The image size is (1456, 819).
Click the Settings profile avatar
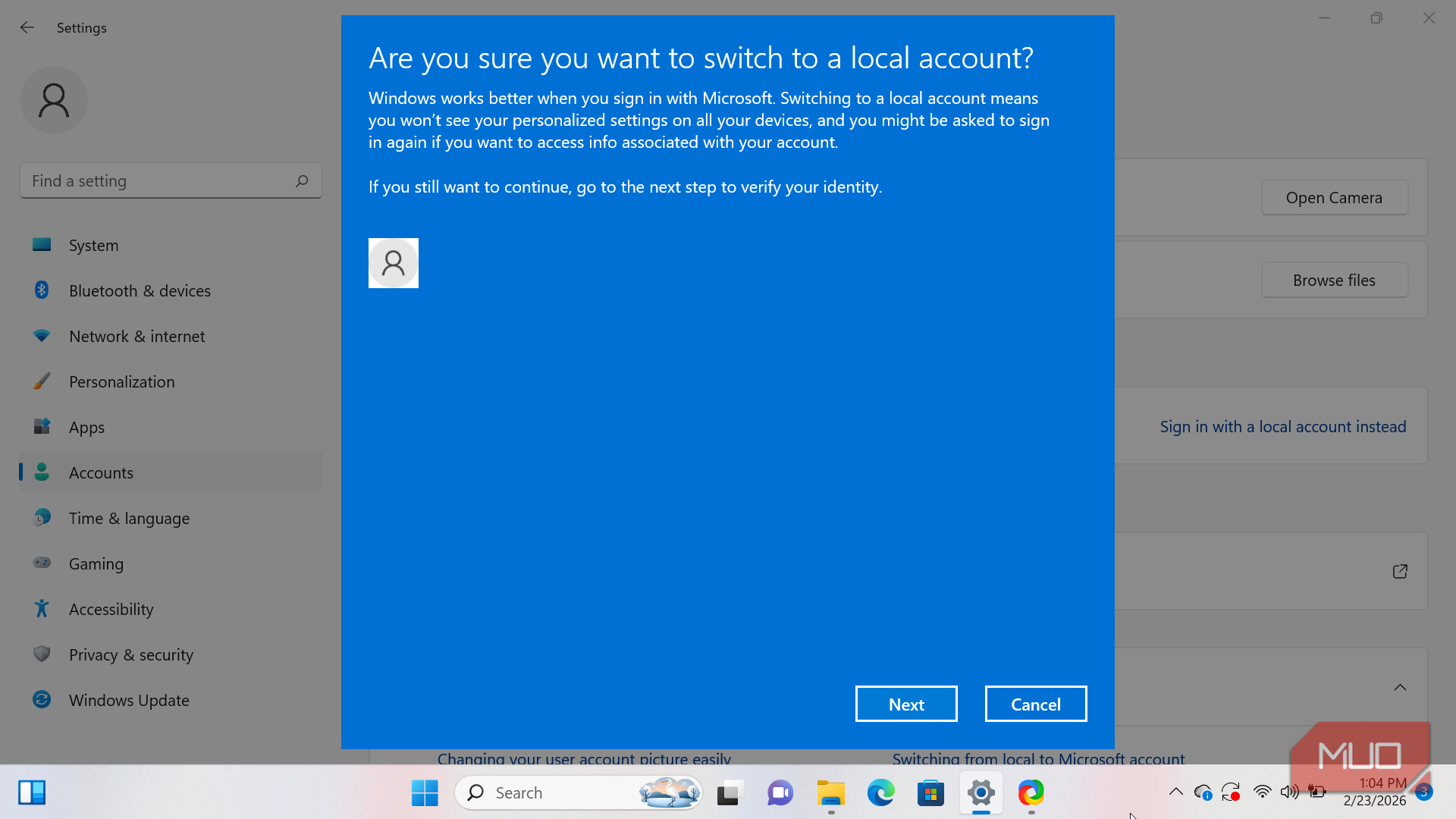point(54,100)
